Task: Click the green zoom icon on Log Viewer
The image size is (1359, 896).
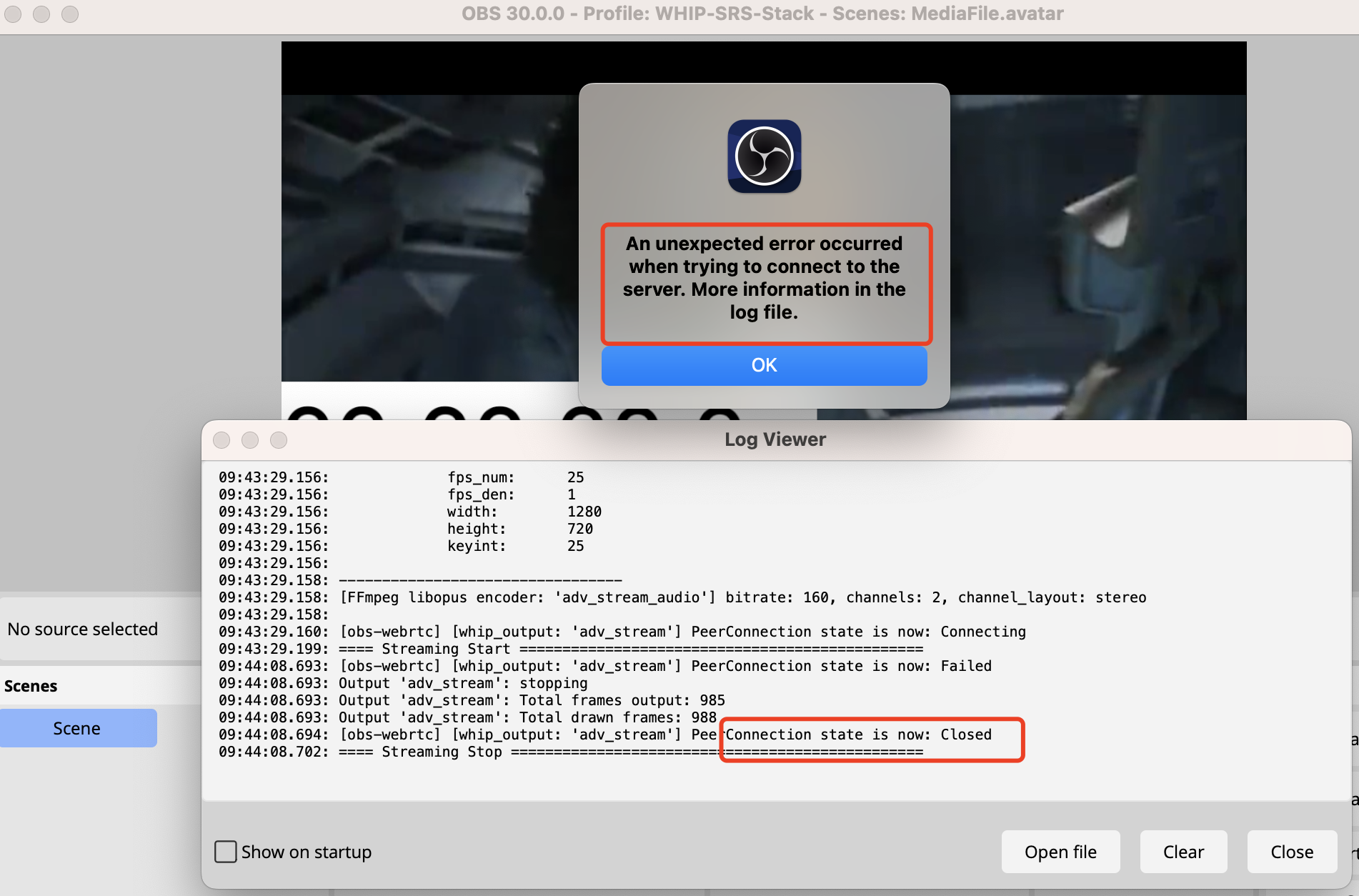Action: point(279,440)
